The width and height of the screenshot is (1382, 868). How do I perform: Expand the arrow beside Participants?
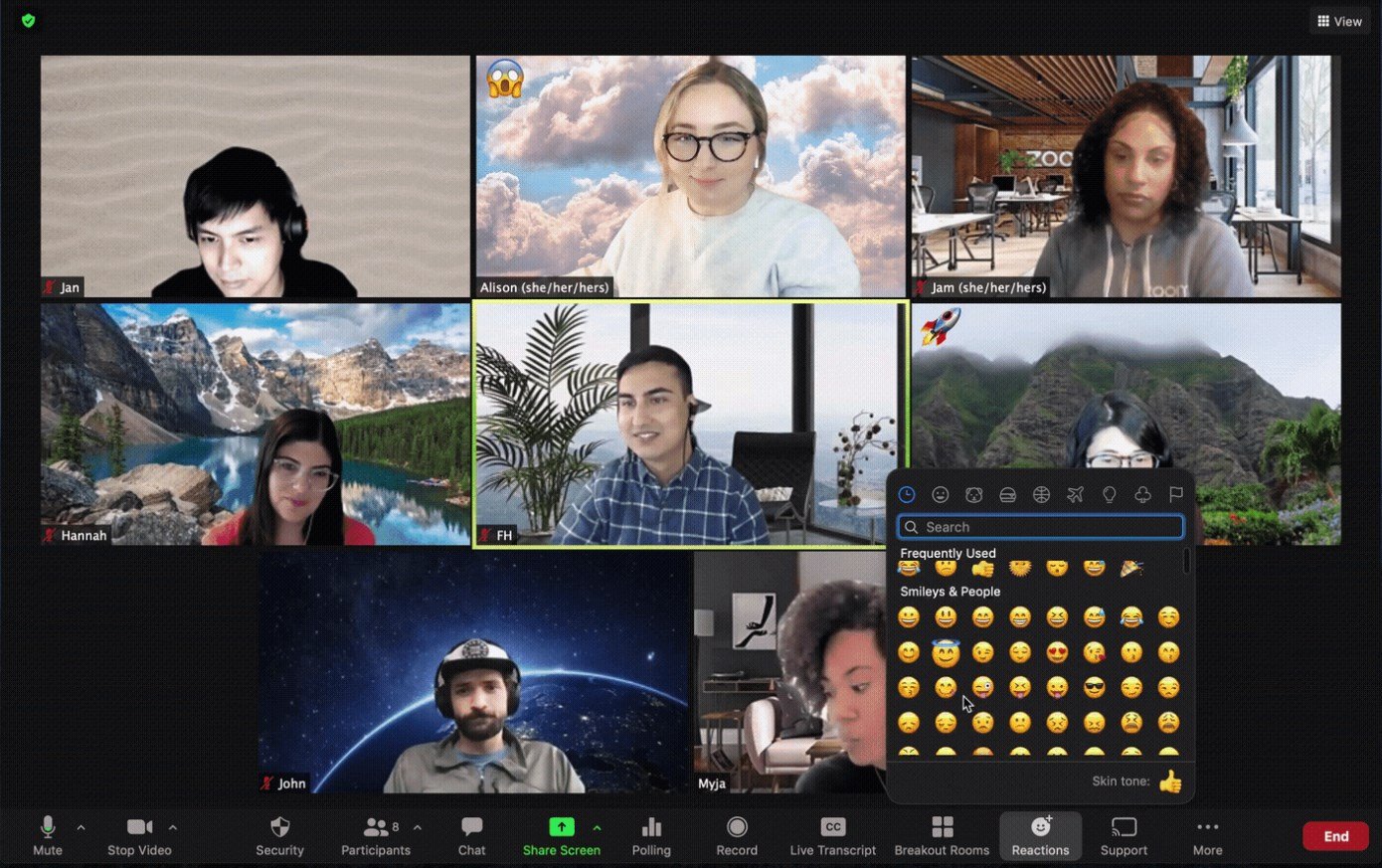[418, 827]
